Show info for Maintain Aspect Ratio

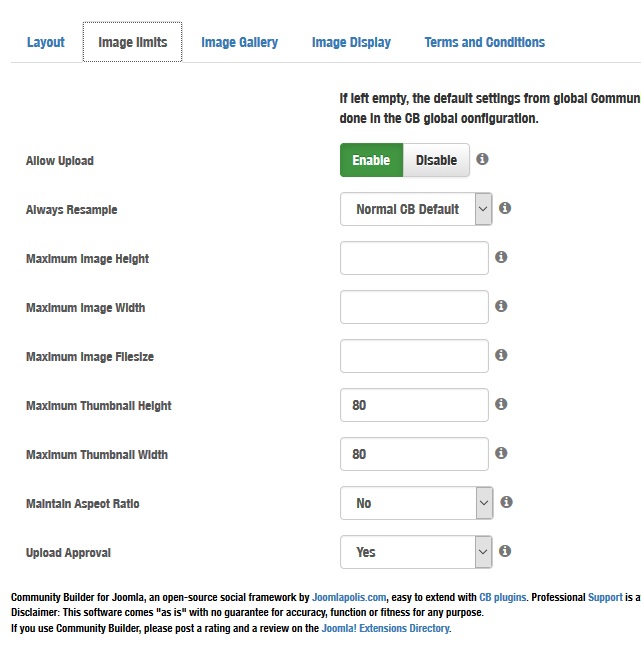(x=506, y=502)
